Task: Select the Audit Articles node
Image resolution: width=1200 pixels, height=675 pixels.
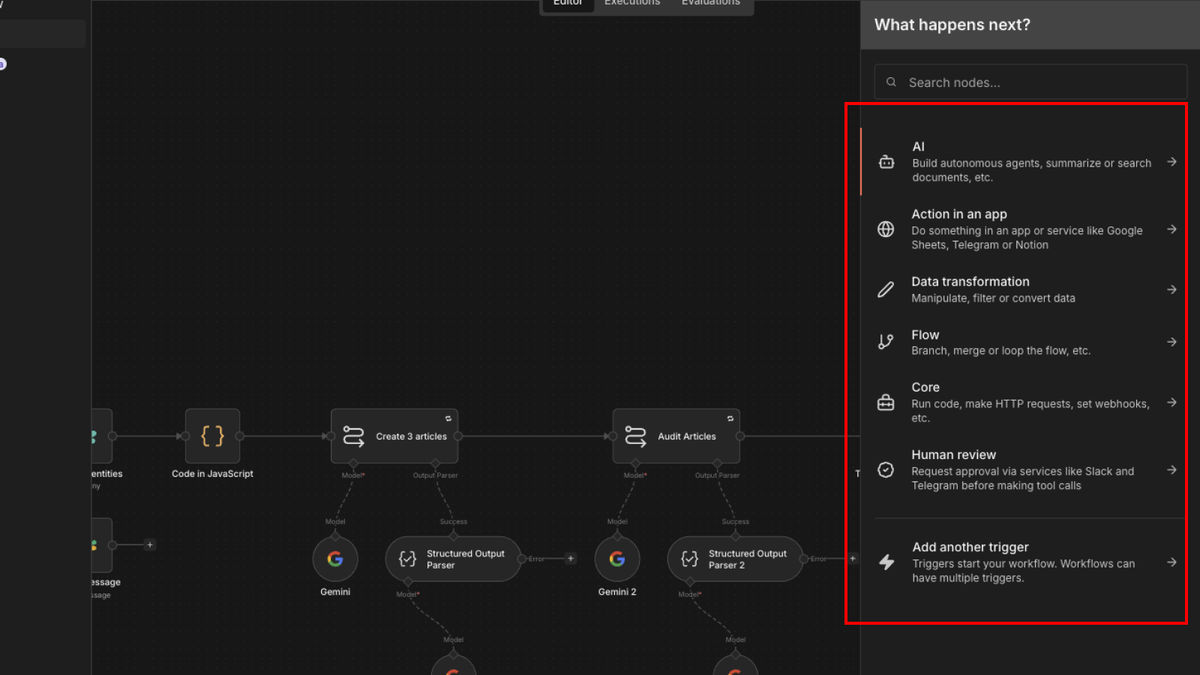Action: coord(677,436)
